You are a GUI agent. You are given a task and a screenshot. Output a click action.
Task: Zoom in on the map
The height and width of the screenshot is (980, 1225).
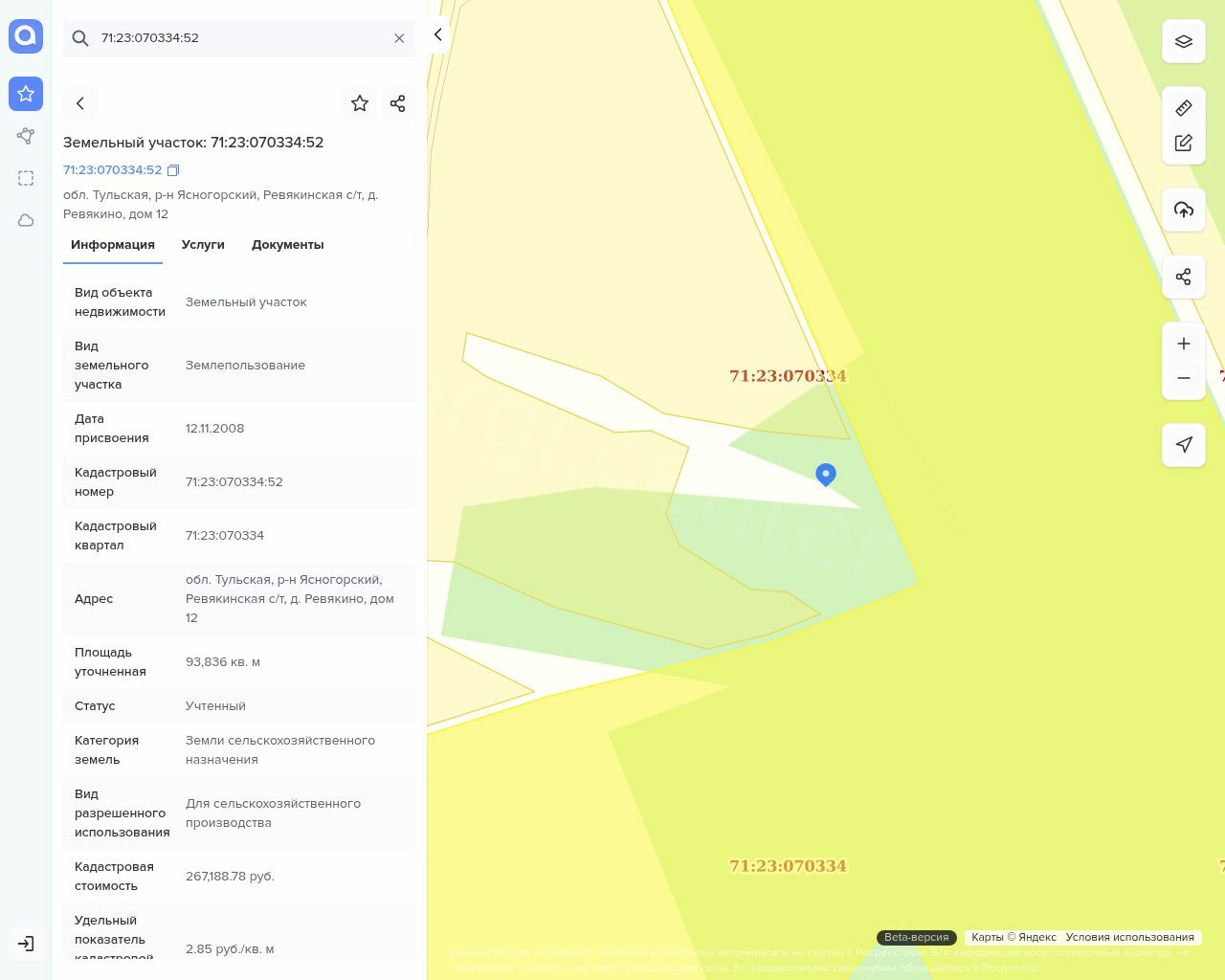point(1183,344)
